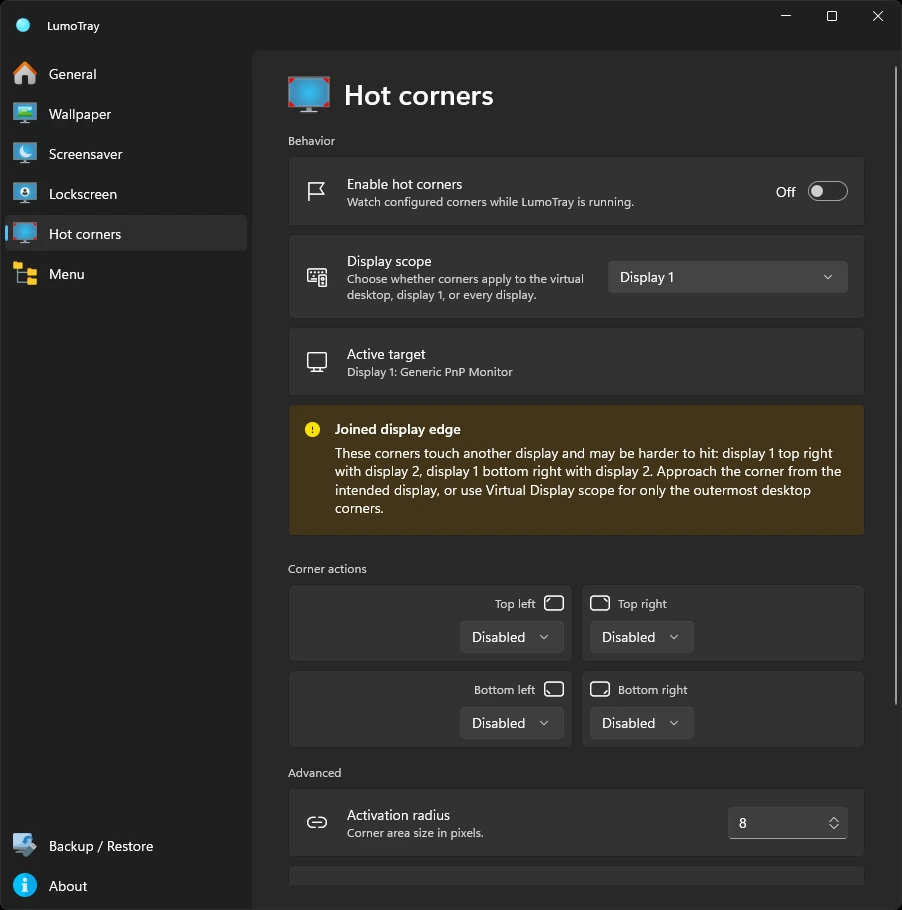Click the "Behavior" section label
Viewport: 902px width, 910px height.
pos(311,141)
